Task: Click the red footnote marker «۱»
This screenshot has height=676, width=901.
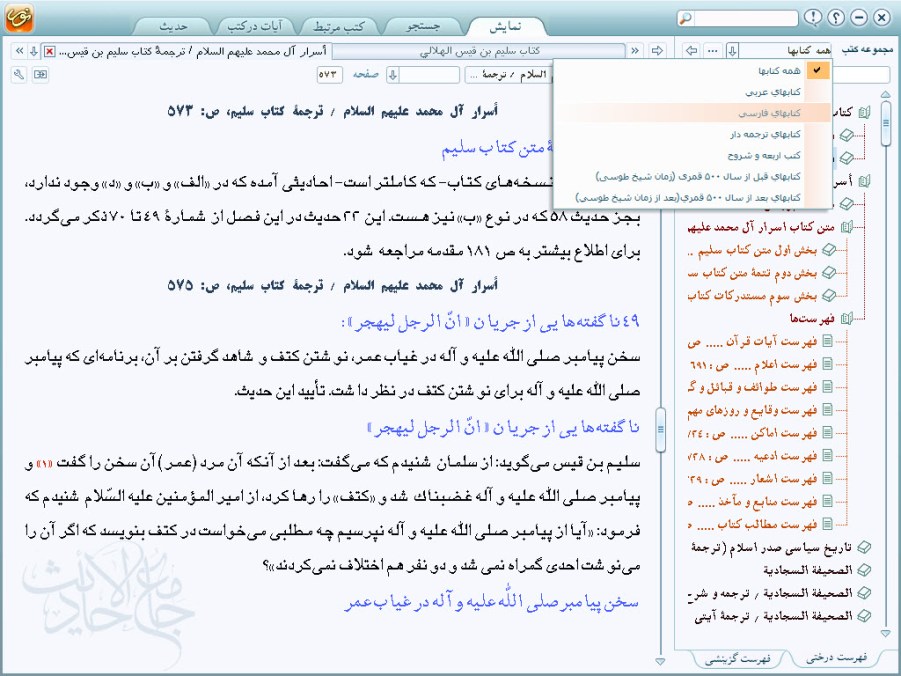Action: 45,463
